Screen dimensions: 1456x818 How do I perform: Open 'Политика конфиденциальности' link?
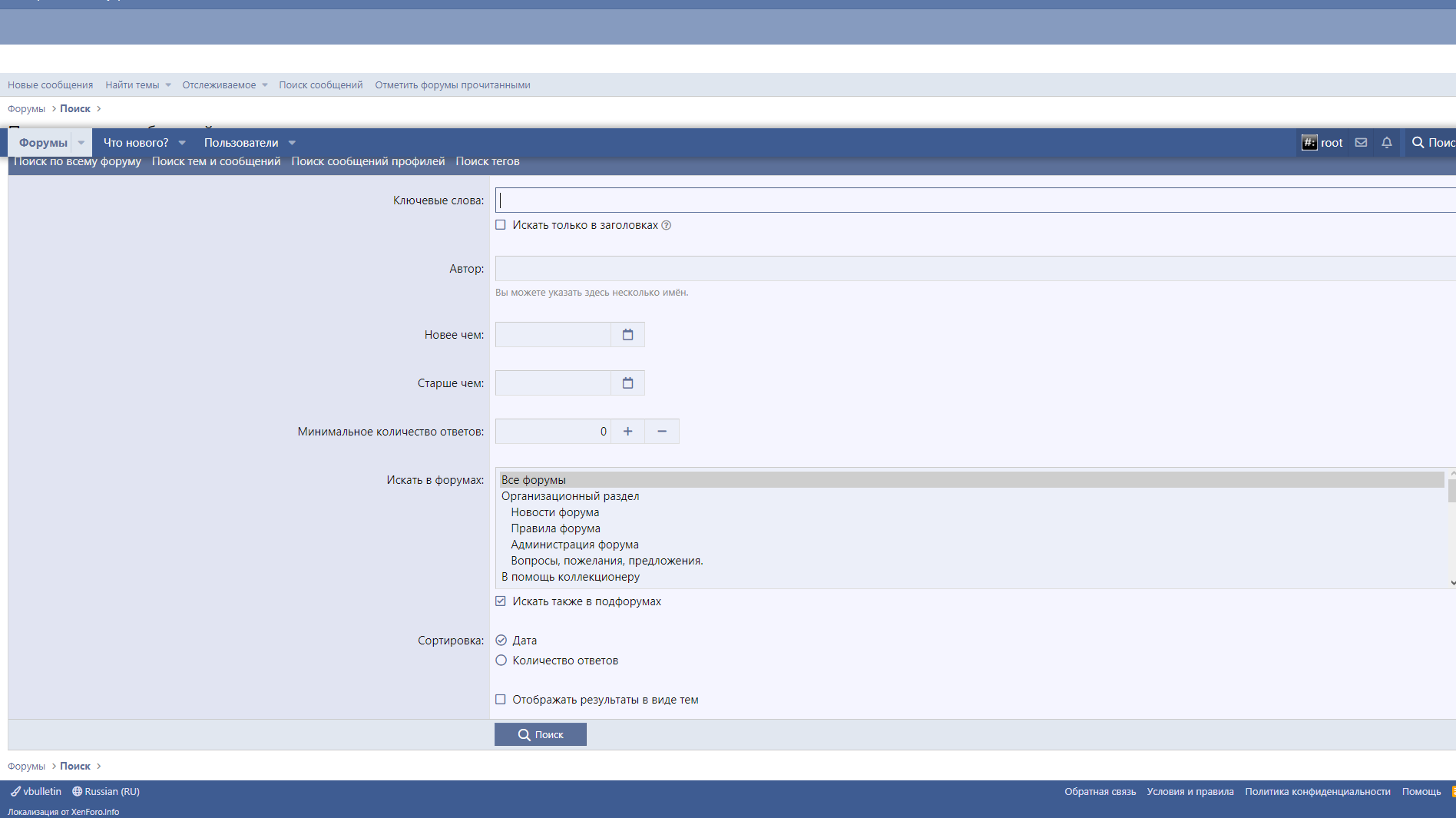pos(1318,791)
